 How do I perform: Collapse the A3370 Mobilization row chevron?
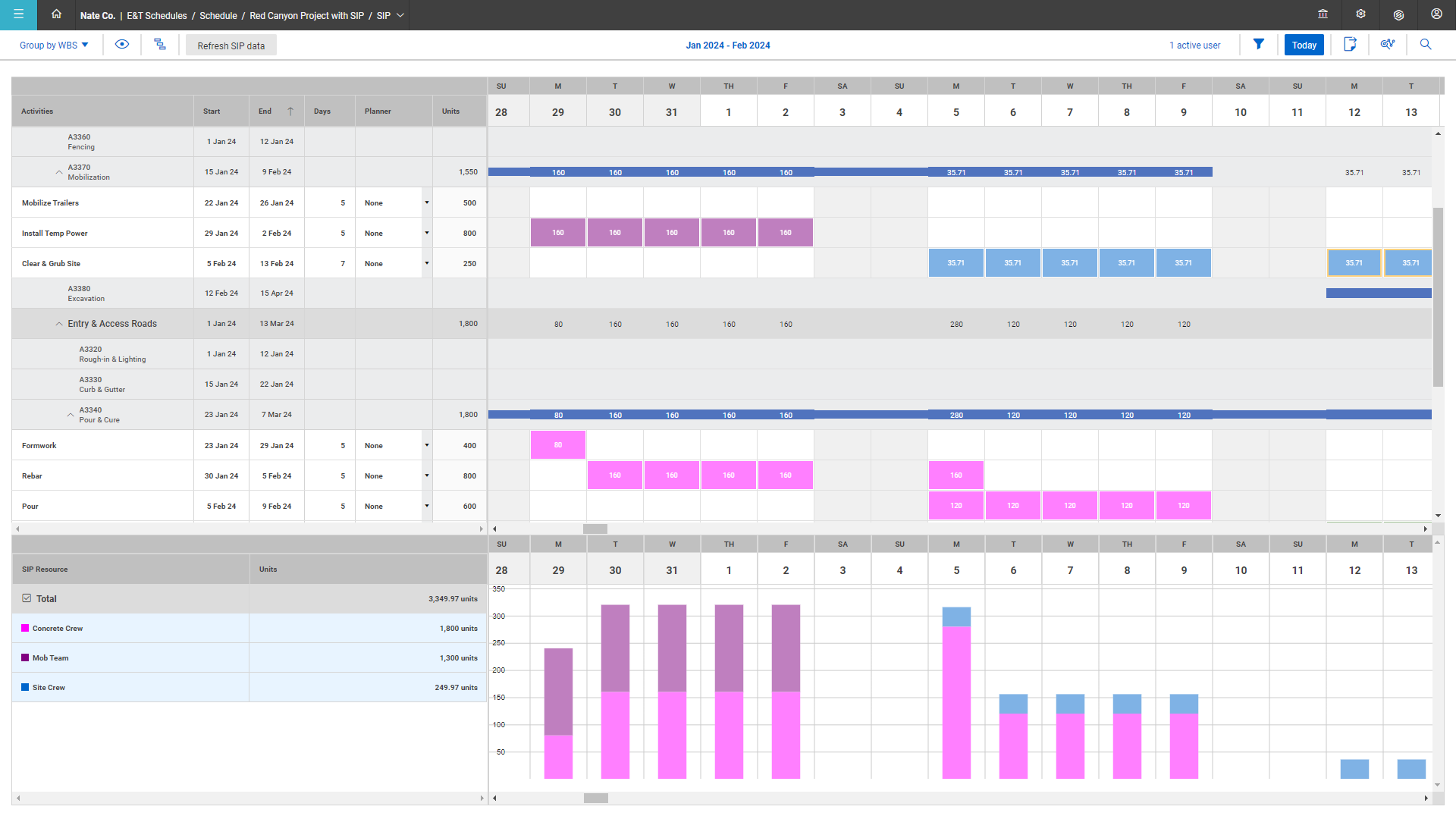coord(59,171)
